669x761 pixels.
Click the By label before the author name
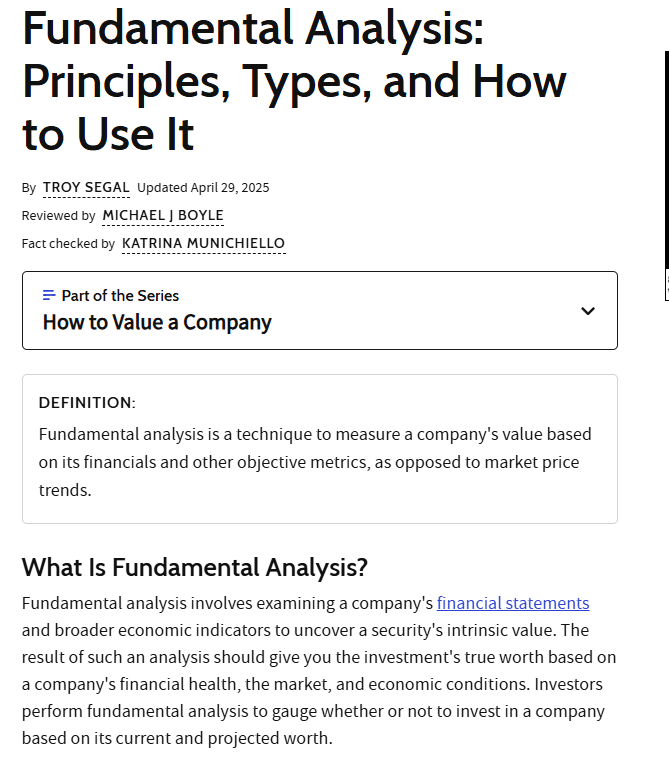tap(29, 188)
